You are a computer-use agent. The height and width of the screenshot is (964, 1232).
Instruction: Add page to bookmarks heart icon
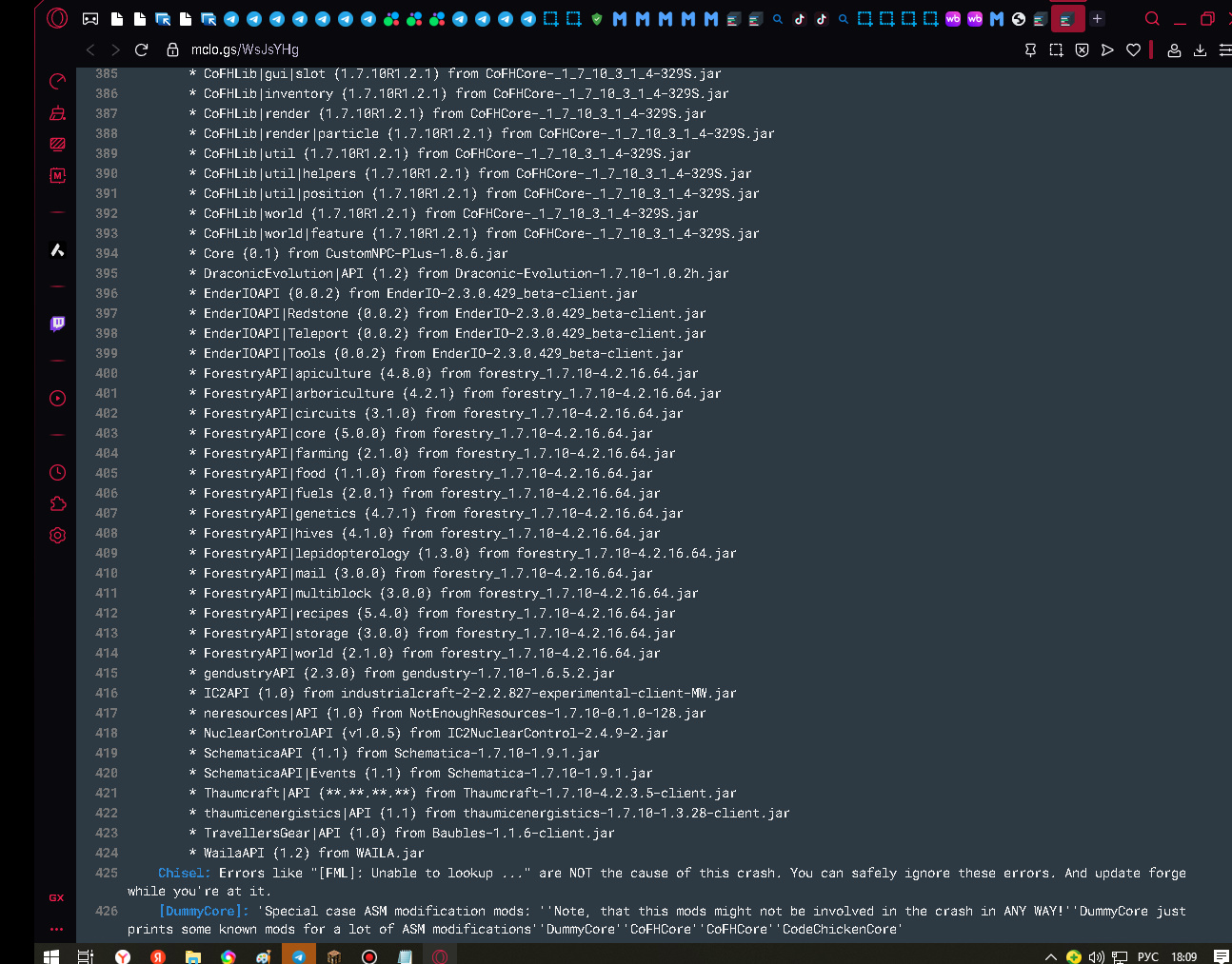(1133, 49)
